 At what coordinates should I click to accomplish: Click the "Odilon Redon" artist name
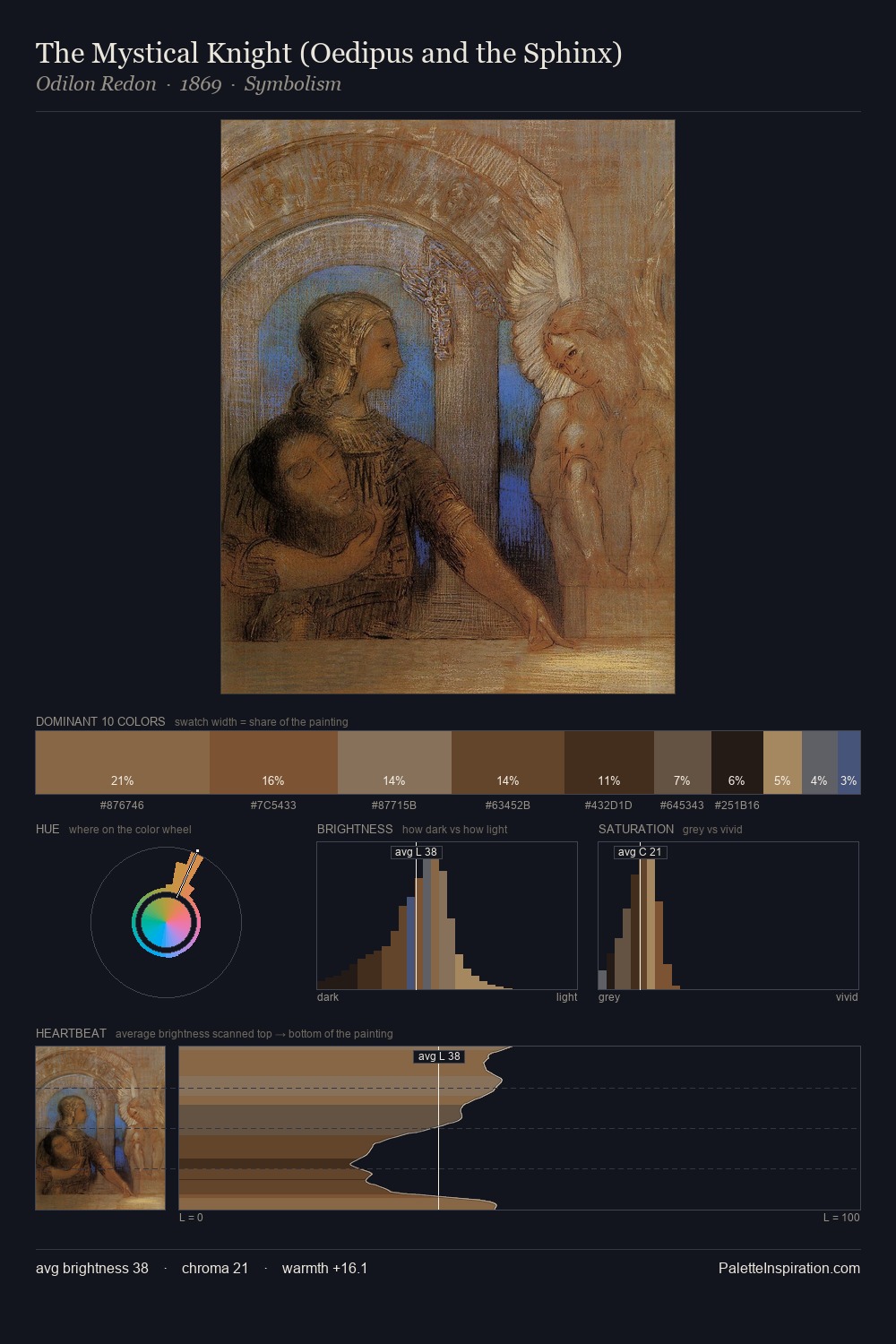coord(96,84)
